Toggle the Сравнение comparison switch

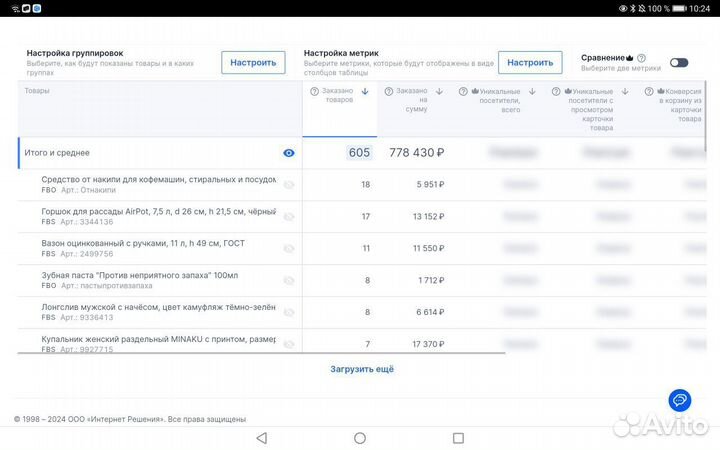[679, 62]
